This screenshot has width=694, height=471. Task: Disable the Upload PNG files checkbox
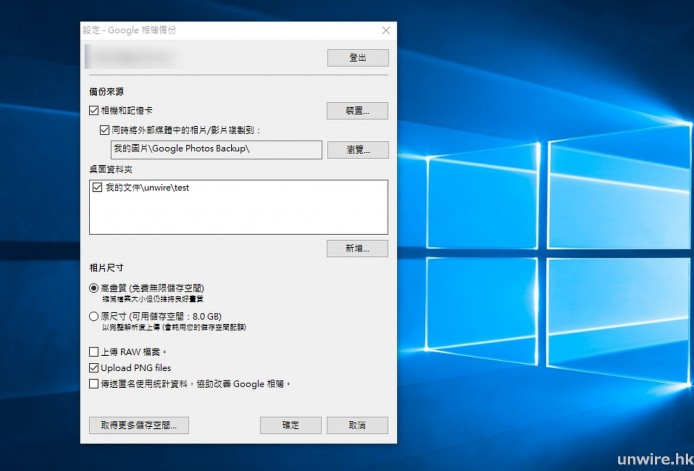point(94,368)
